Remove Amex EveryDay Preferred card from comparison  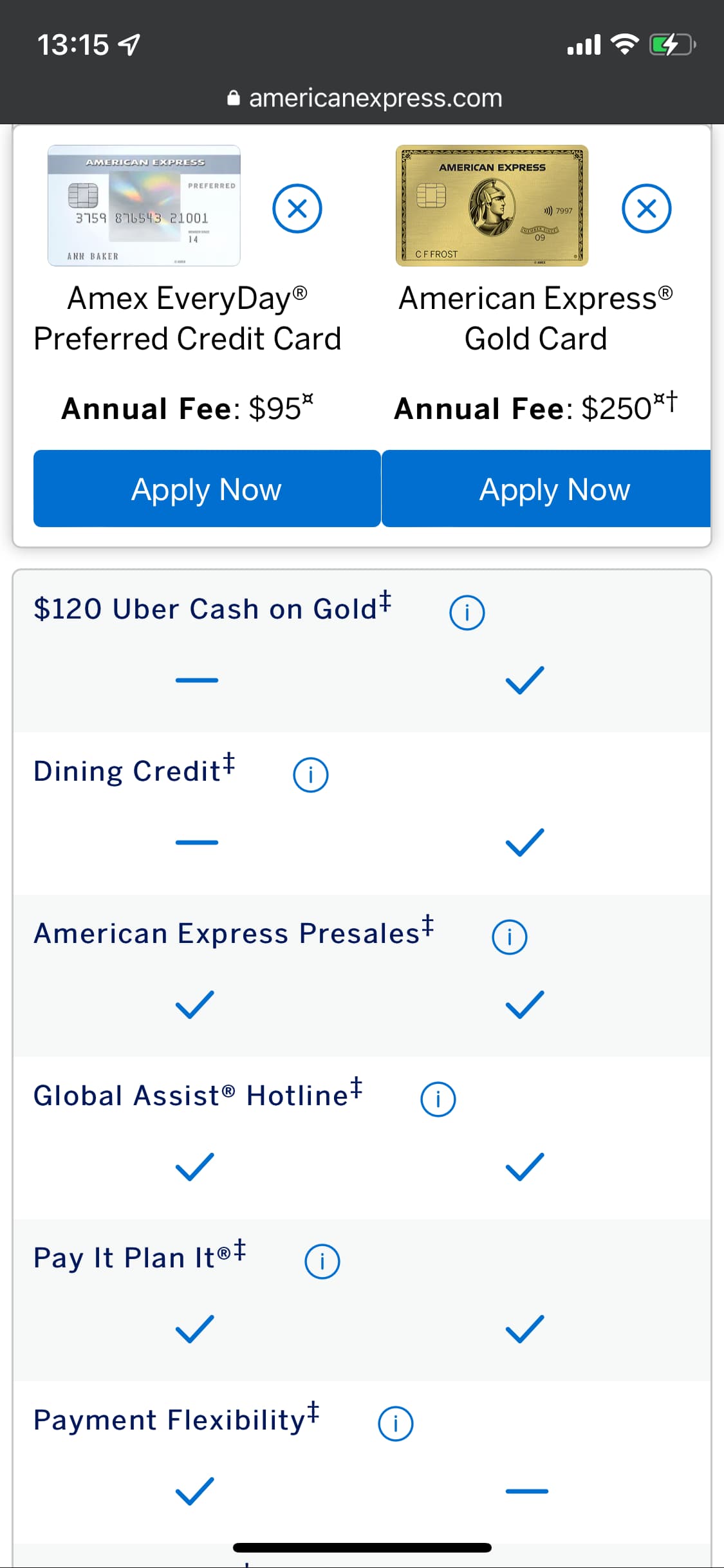click(297, 209)
